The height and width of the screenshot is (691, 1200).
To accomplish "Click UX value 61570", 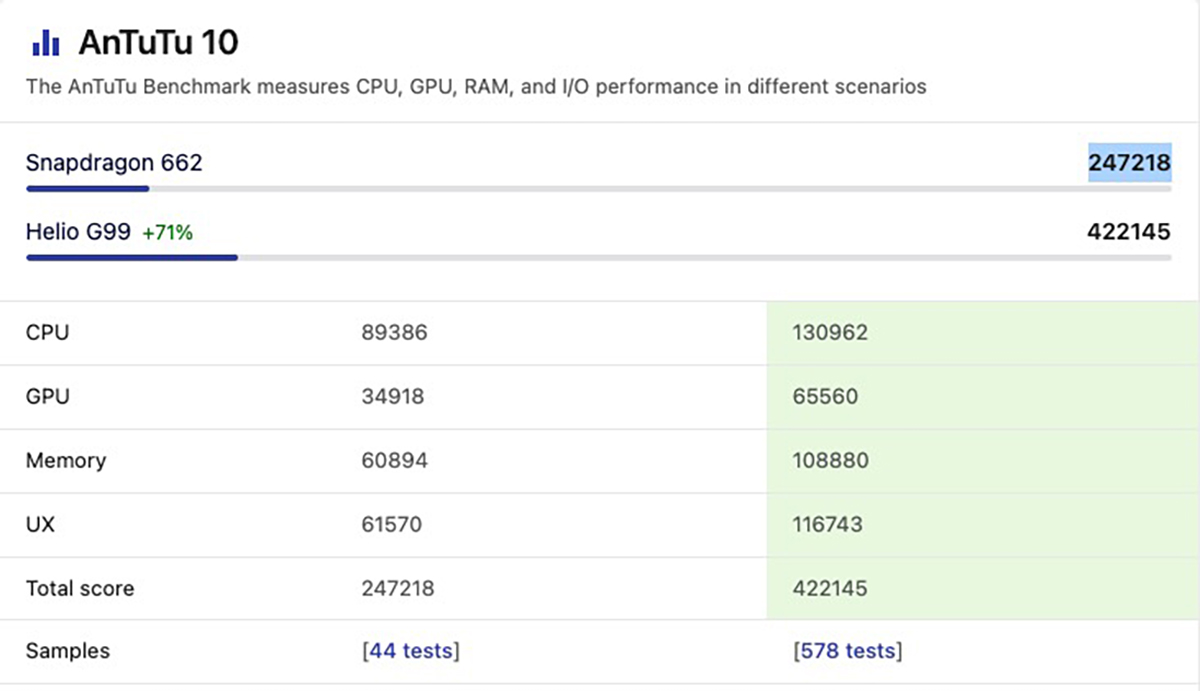I will click(x=391, y=524).
